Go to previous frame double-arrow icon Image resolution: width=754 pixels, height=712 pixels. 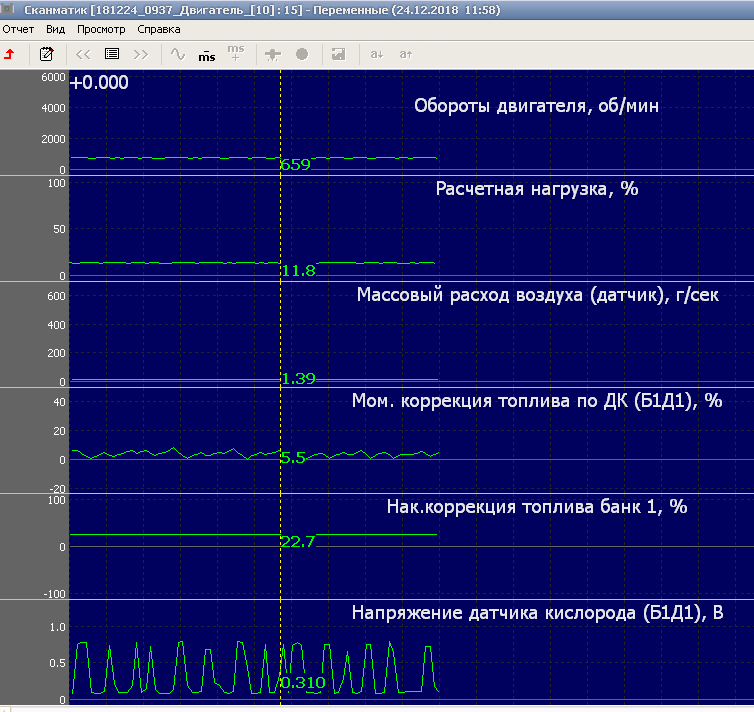83,54
